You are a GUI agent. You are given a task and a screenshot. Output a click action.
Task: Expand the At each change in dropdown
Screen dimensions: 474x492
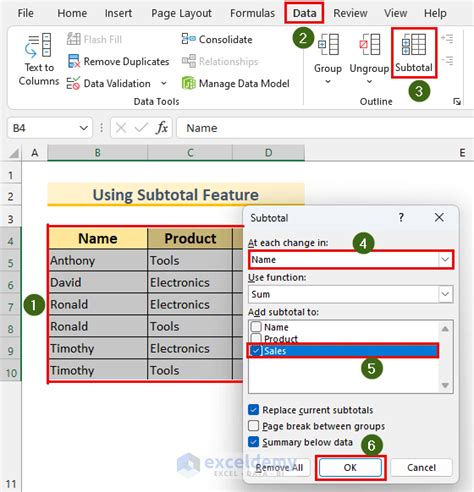tap(445, 259)
